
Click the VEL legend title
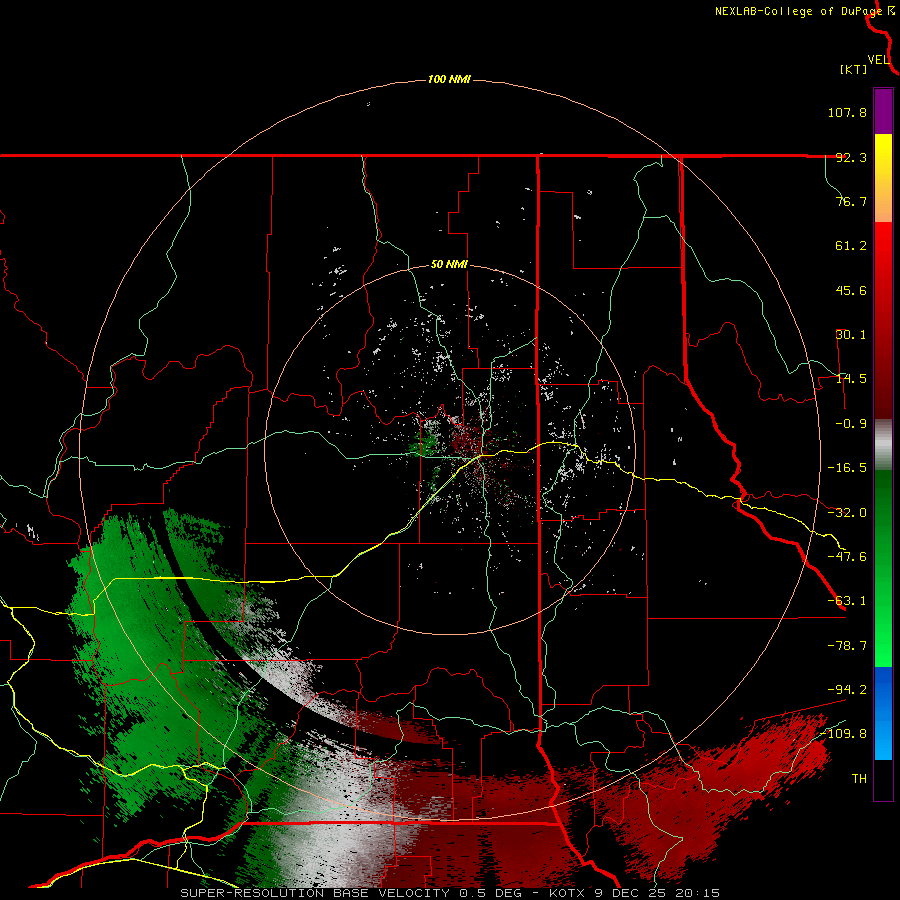(878, 59)
